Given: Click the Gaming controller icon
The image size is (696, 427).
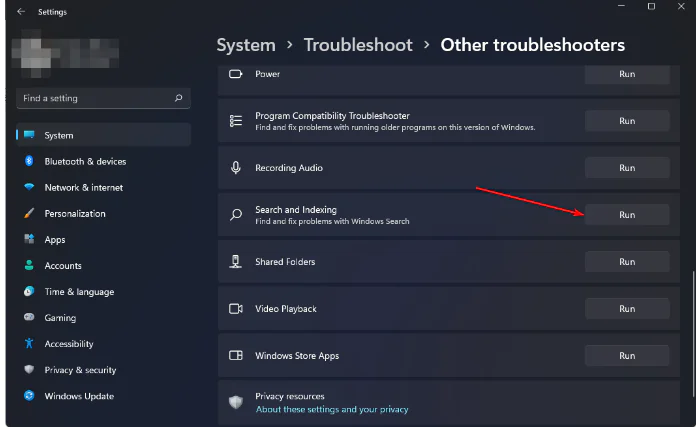Looking at the screenshot, I should pyautogui.click(x=29, y=317).
